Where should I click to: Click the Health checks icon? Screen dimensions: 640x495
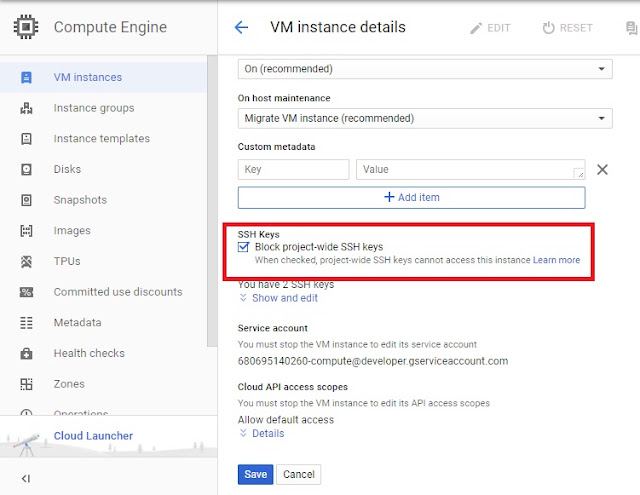[26, 353]
